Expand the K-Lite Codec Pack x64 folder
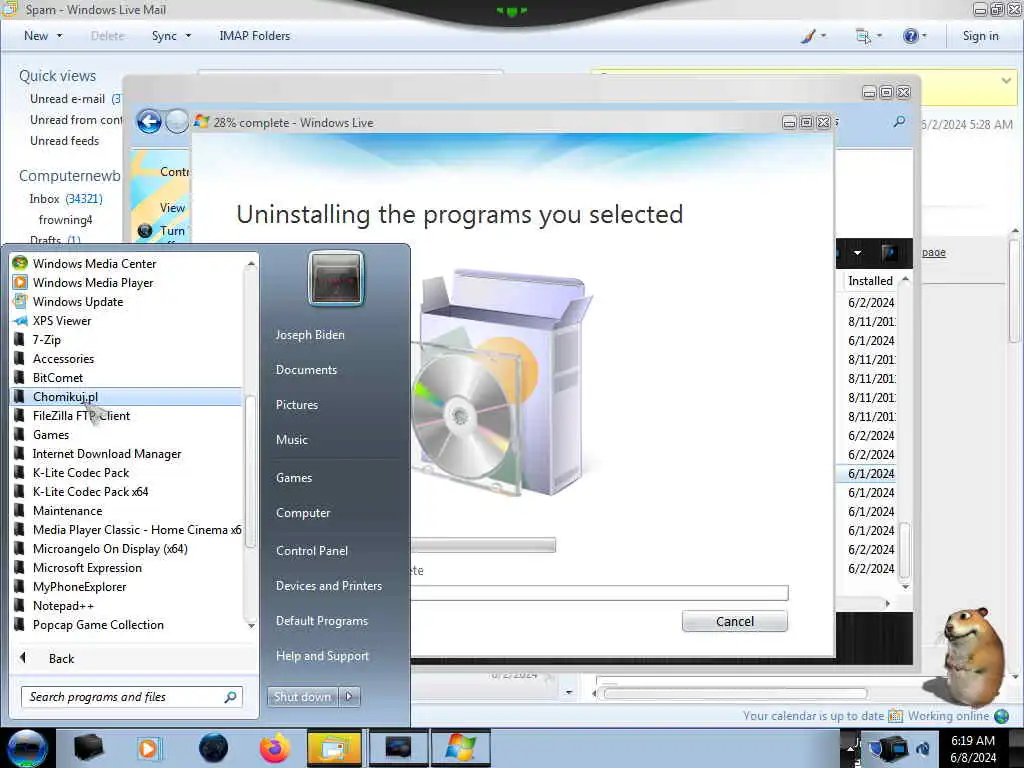The image size is (1024, 768). click(90, 492)
